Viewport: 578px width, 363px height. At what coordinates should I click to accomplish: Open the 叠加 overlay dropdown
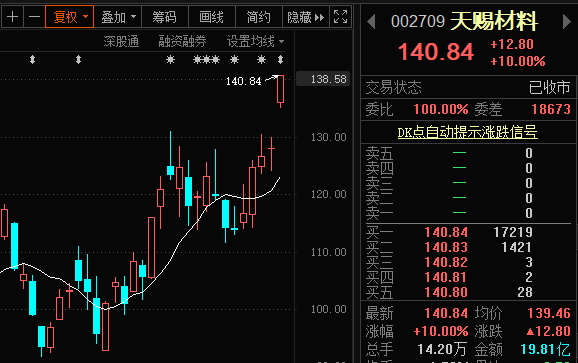pos(118,17)
